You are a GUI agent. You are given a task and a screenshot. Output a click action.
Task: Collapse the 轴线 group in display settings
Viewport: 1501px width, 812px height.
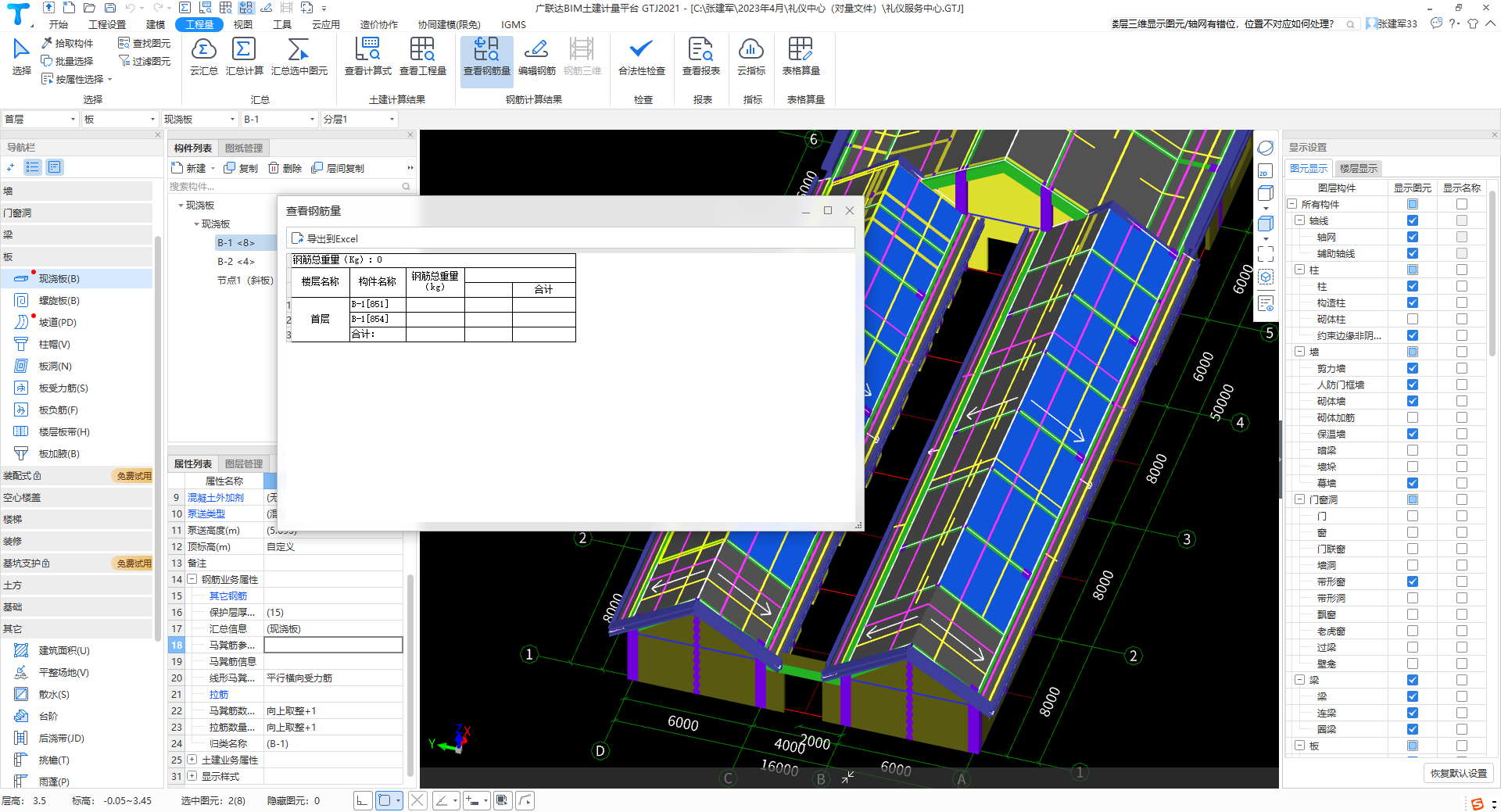coord(1299,220)
